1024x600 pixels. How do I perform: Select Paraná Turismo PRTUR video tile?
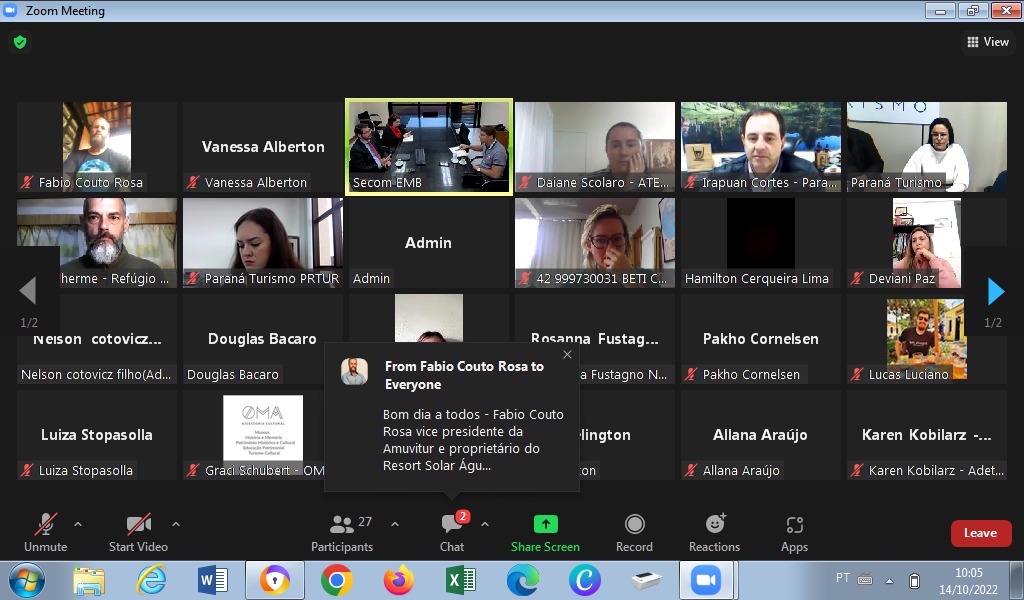coord(263,243)
